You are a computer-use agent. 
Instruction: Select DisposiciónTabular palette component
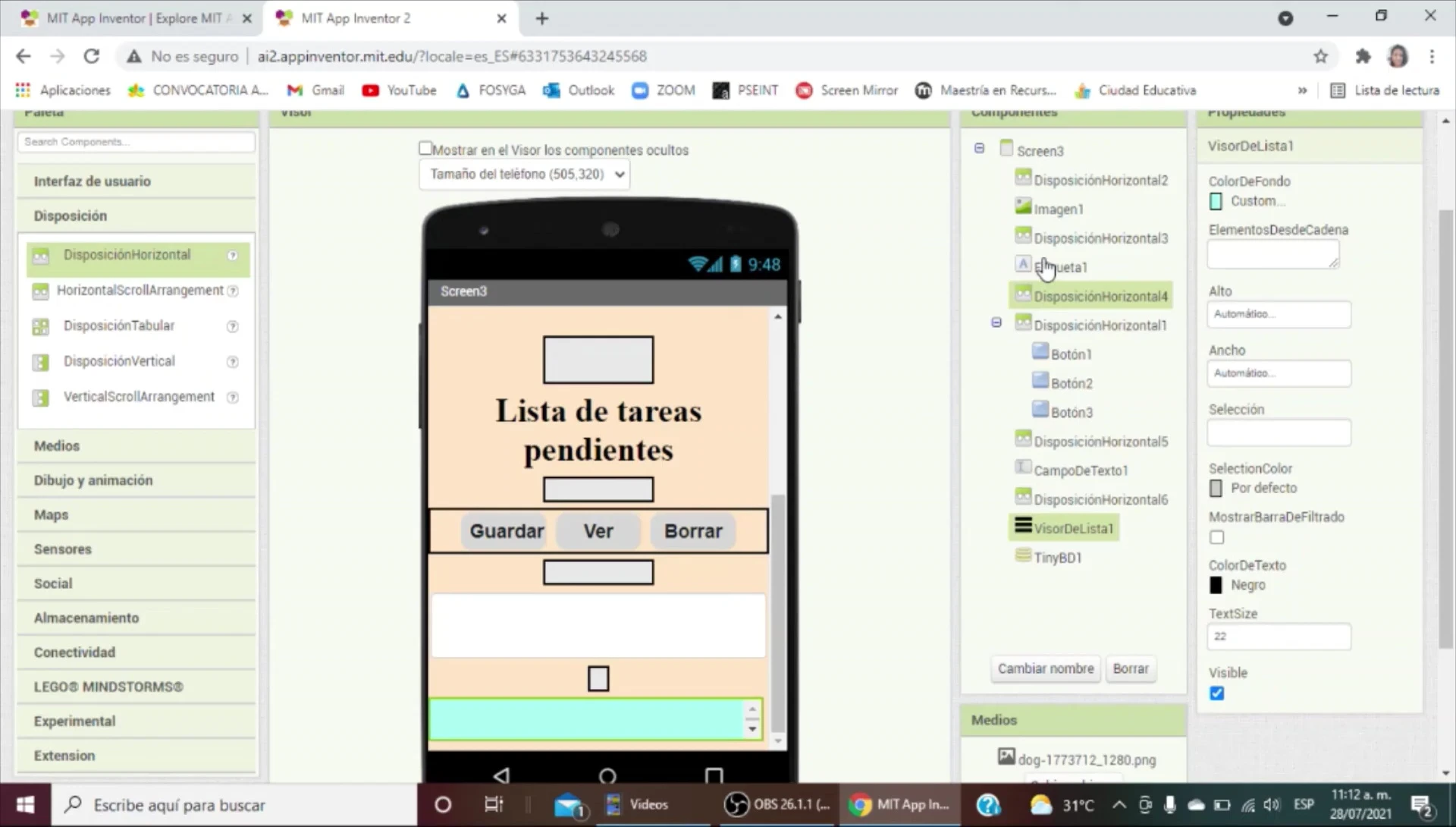[x=118, y=326]
